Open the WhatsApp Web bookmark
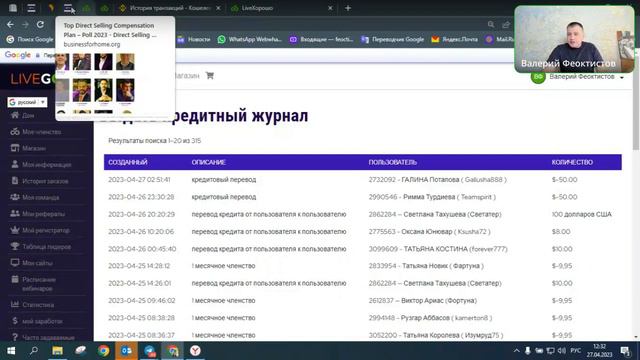Image resolution: width=640 pixels, height=360 pixels. (x=250, y=39)
